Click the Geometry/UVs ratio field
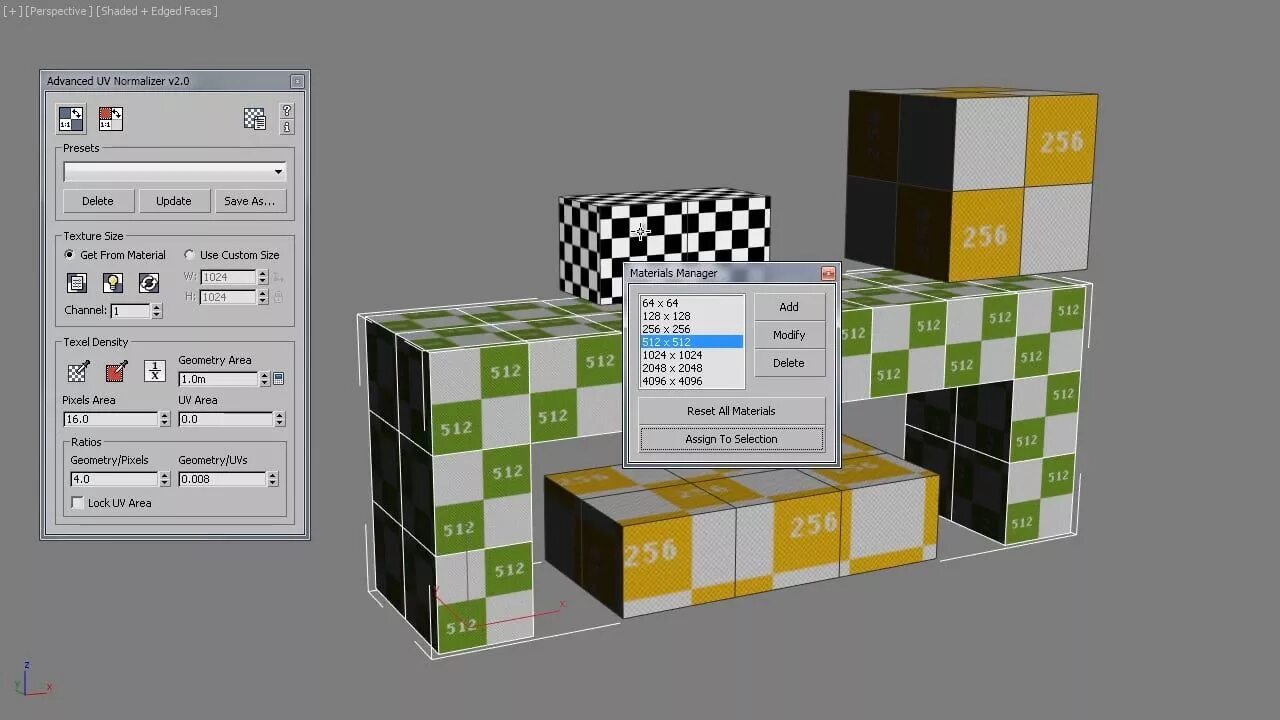The height and width of the screenshot is (720, 1280). 222,479
